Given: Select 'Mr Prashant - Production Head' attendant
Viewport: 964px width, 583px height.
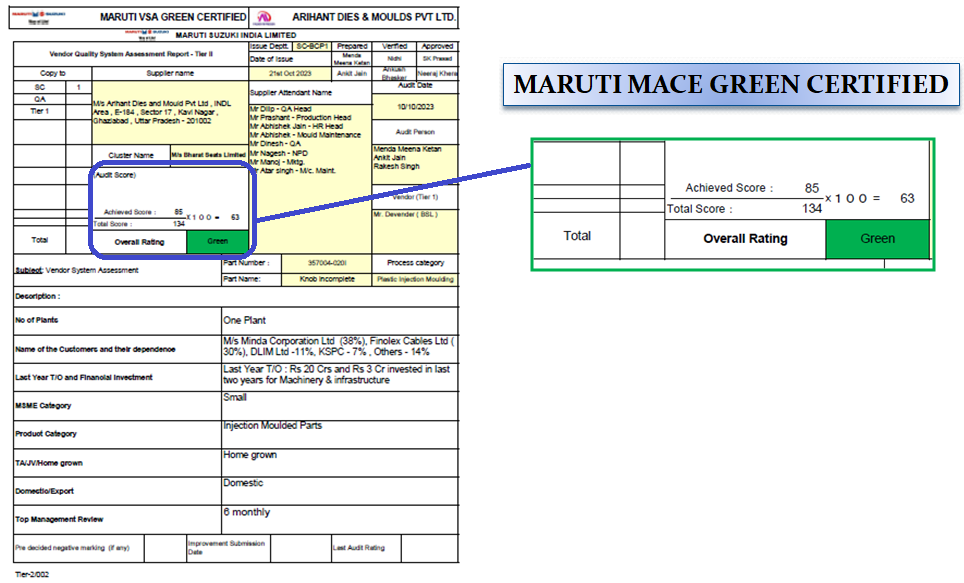Looking at the screenshot, I should tap(300, 117).
